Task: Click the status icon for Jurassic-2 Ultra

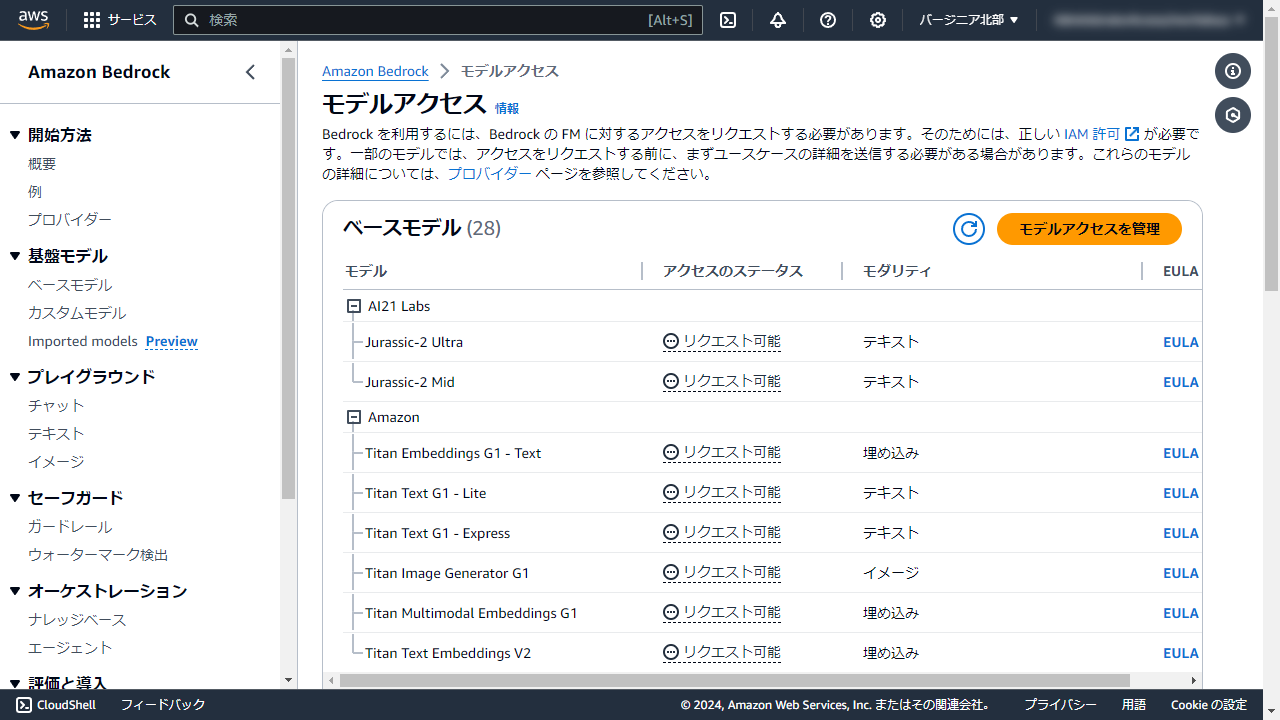Action: tap(671, 341)
